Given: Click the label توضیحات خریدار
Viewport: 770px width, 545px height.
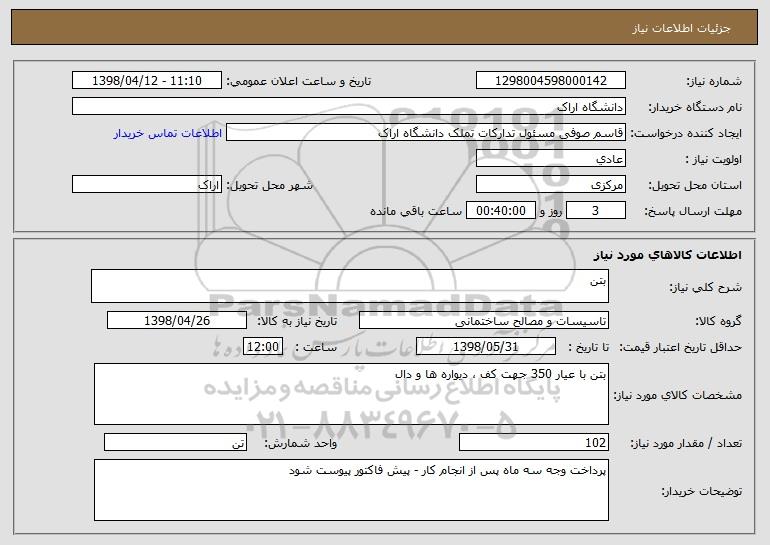Looking at the screenshot, I should point(702,491).
